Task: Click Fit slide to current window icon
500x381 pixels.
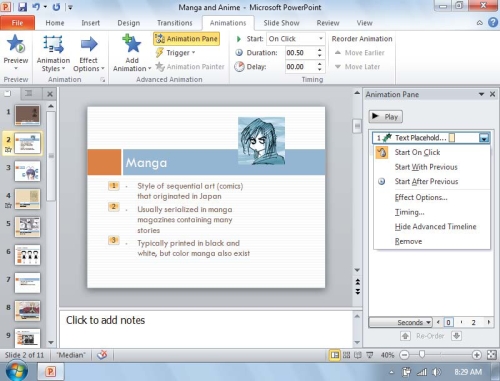Action: point(492,355)
